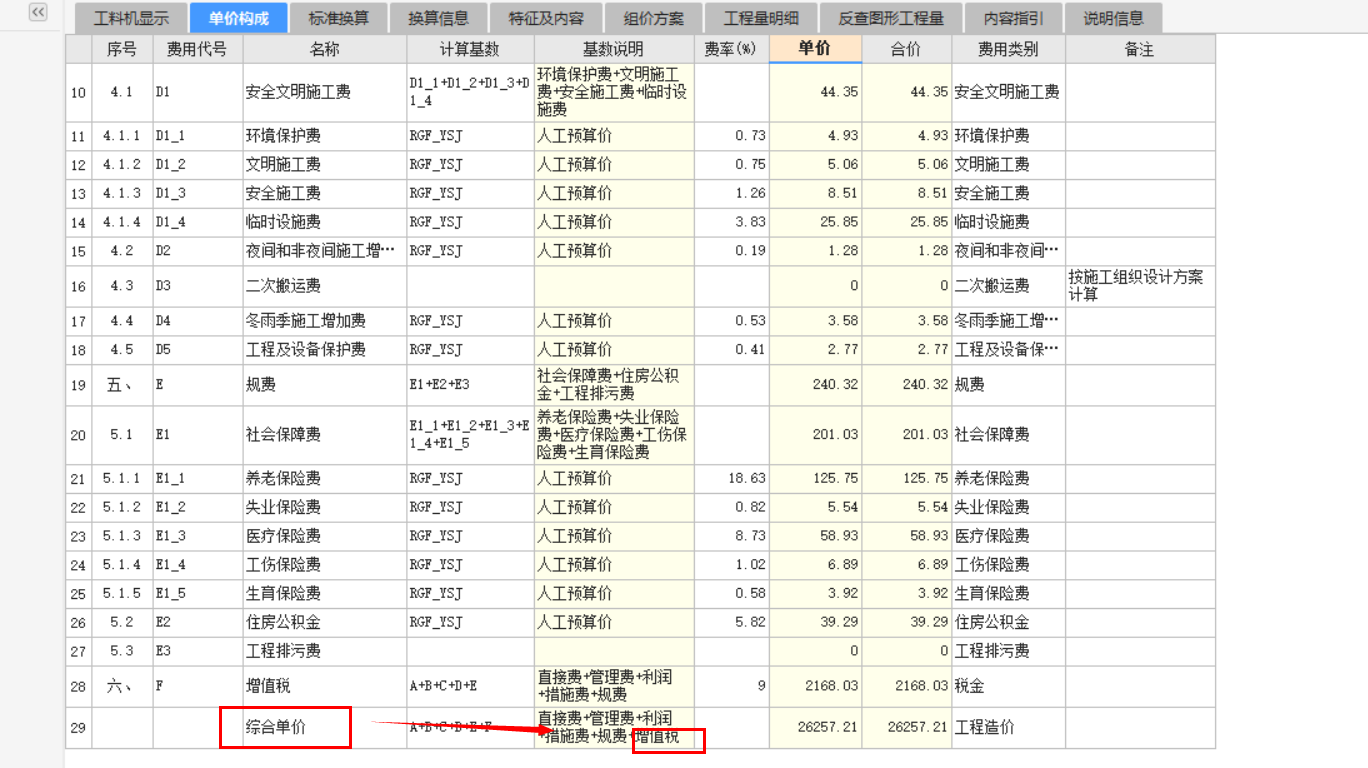The width and height of the screenshot is (1368, 768).
Task: Click the 费用代号 column header
Action: 197,49
